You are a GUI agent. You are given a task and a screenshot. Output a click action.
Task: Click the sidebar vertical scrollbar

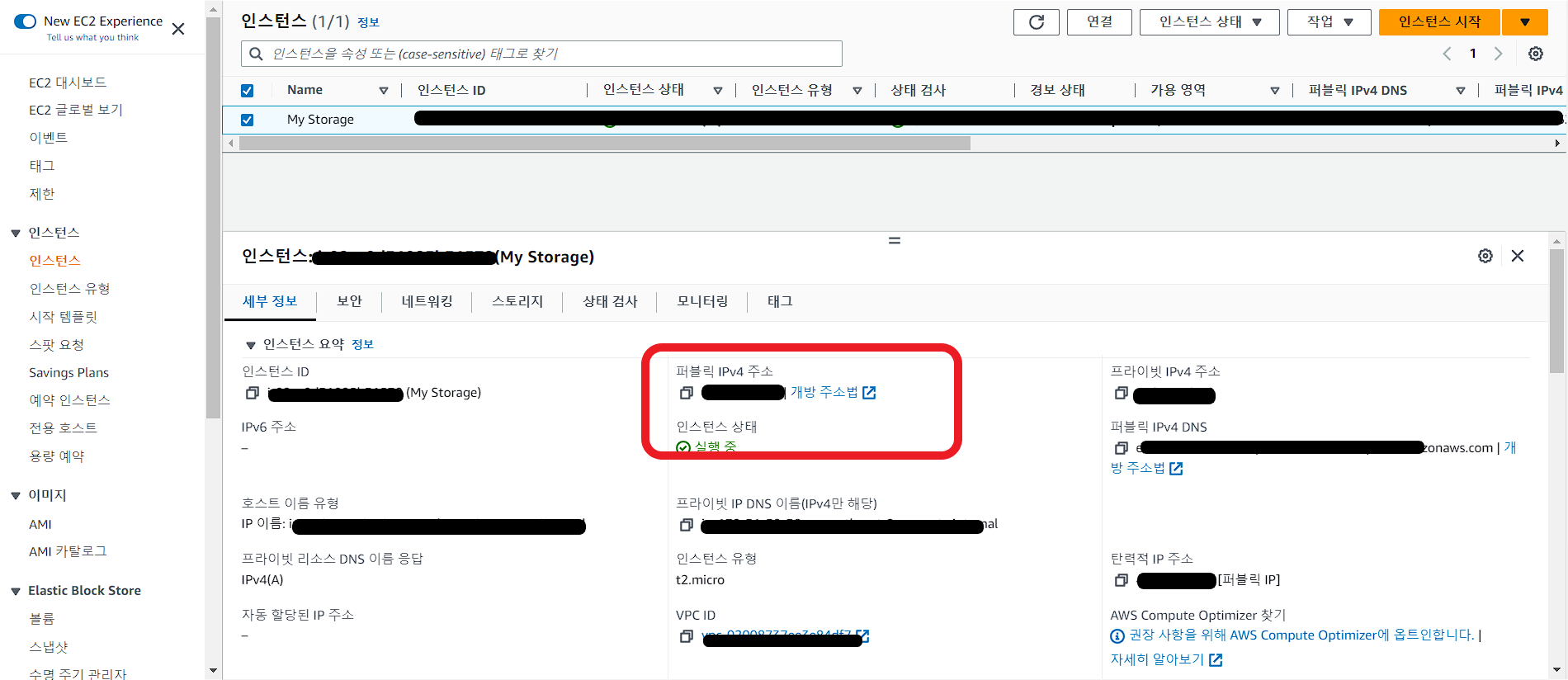pos(214,218)
